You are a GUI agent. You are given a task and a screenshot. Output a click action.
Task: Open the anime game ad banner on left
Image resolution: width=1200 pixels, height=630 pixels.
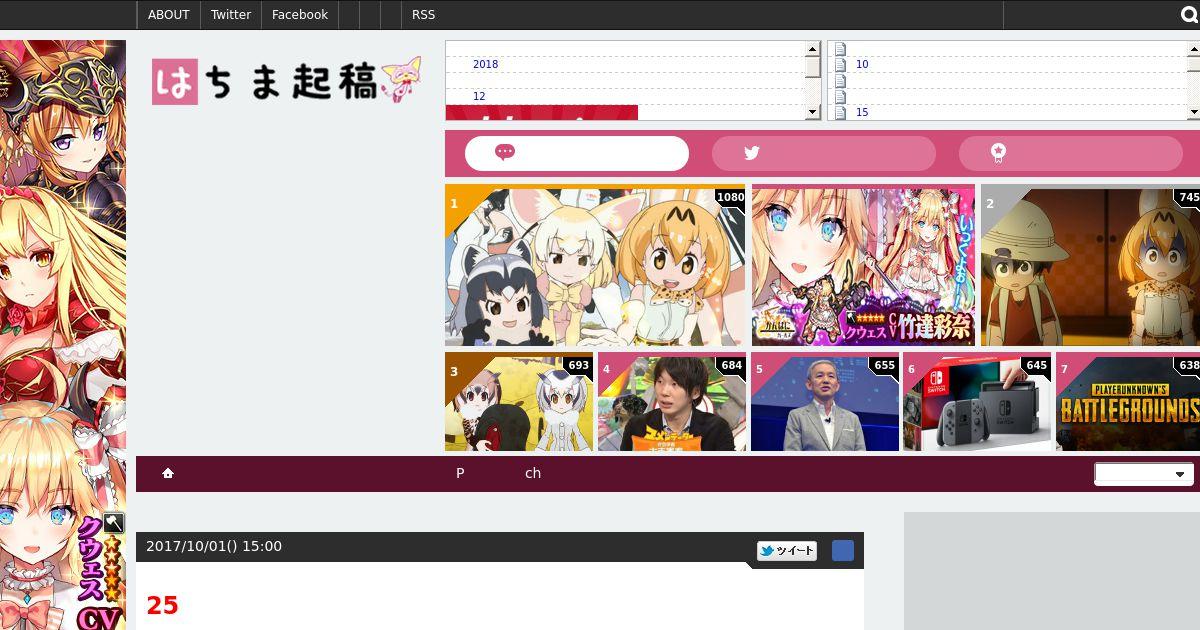pos(63,335)
